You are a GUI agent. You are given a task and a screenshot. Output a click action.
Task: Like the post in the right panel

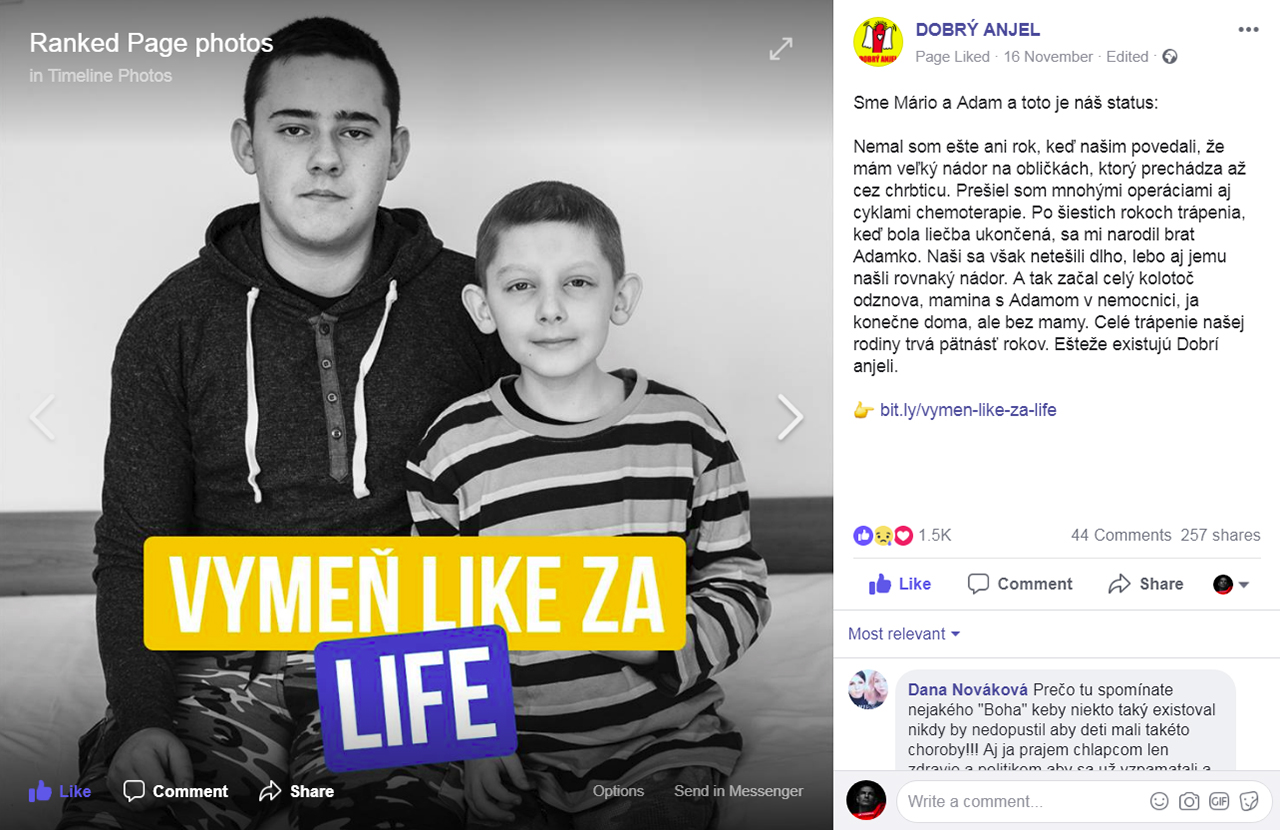[900, 584]
